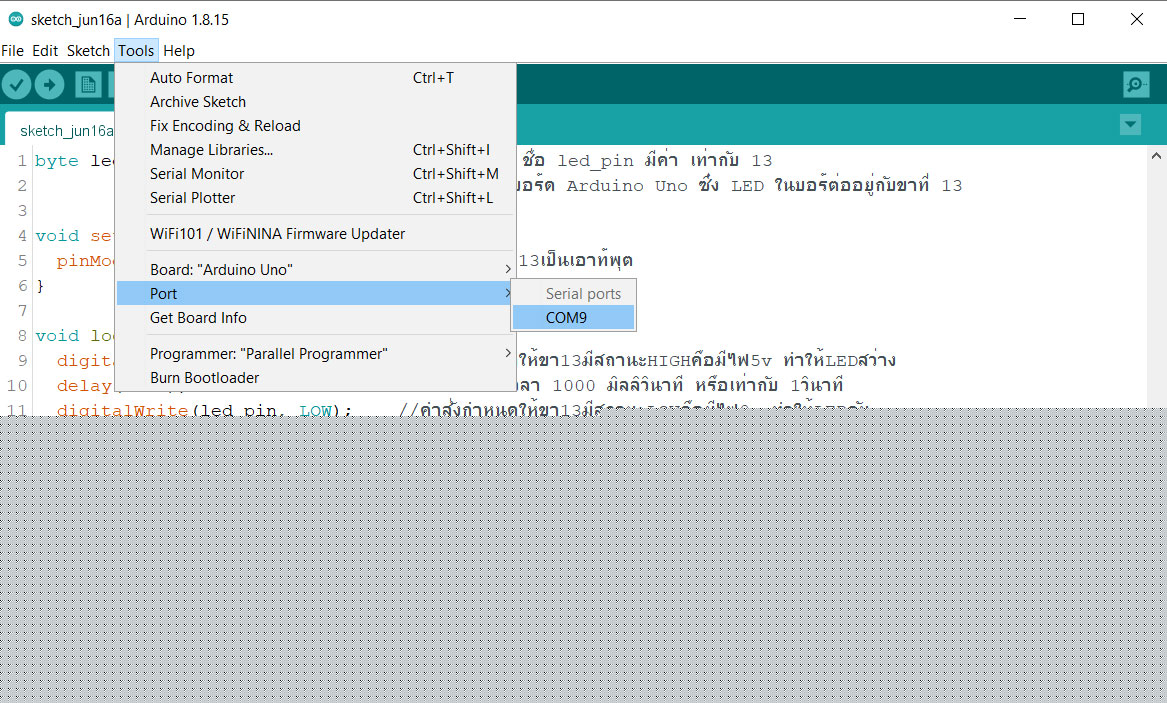Click the New sketch icon

88,85
